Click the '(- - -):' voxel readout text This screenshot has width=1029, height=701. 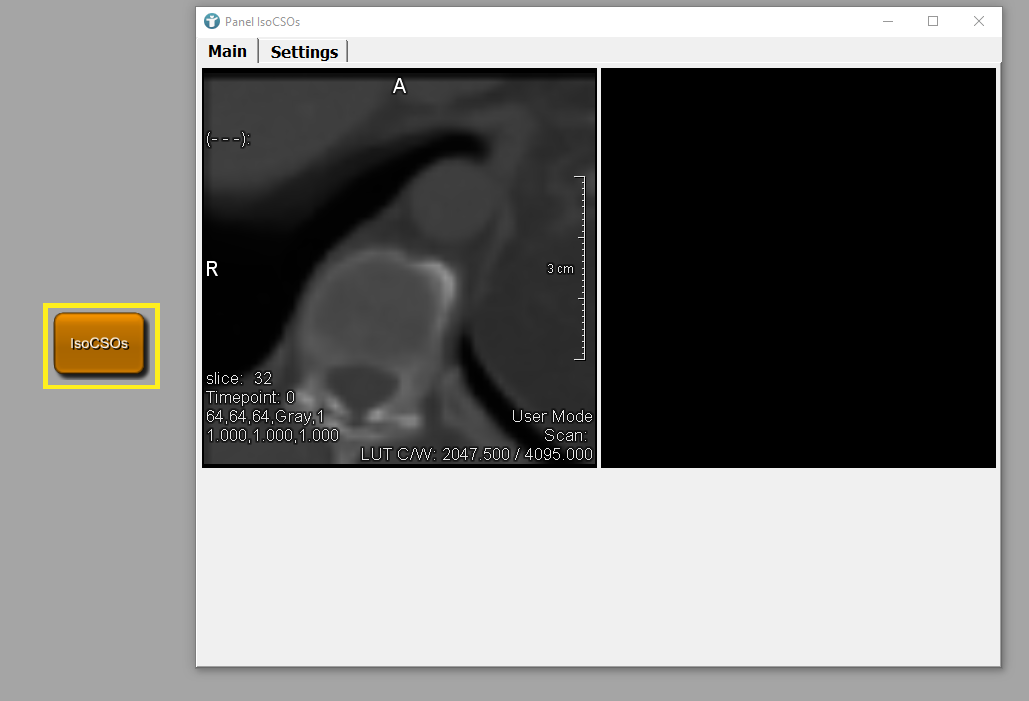click(228, 139)
